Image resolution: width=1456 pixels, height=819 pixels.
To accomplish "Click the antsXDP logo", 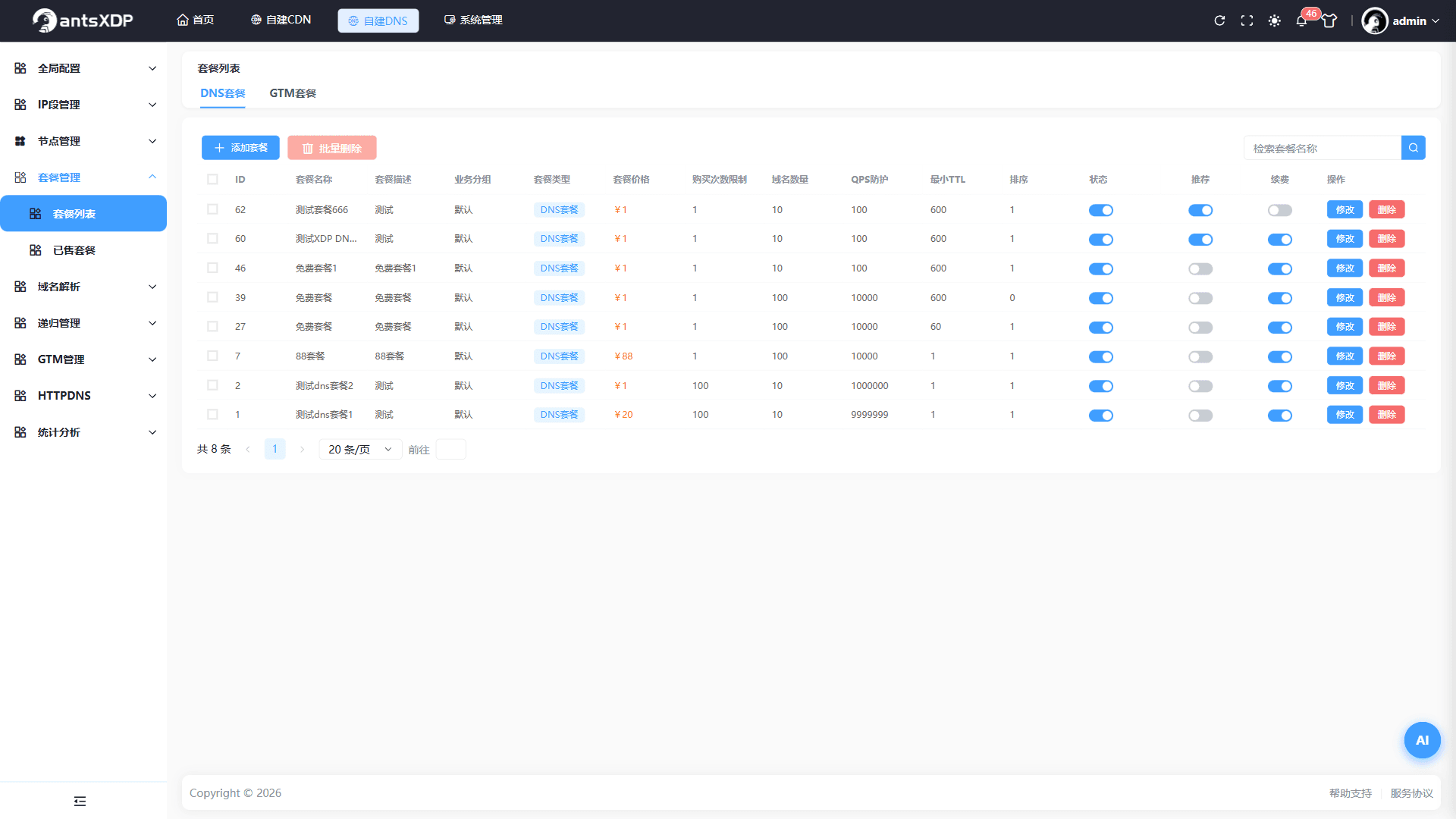I will coord(83,20).
